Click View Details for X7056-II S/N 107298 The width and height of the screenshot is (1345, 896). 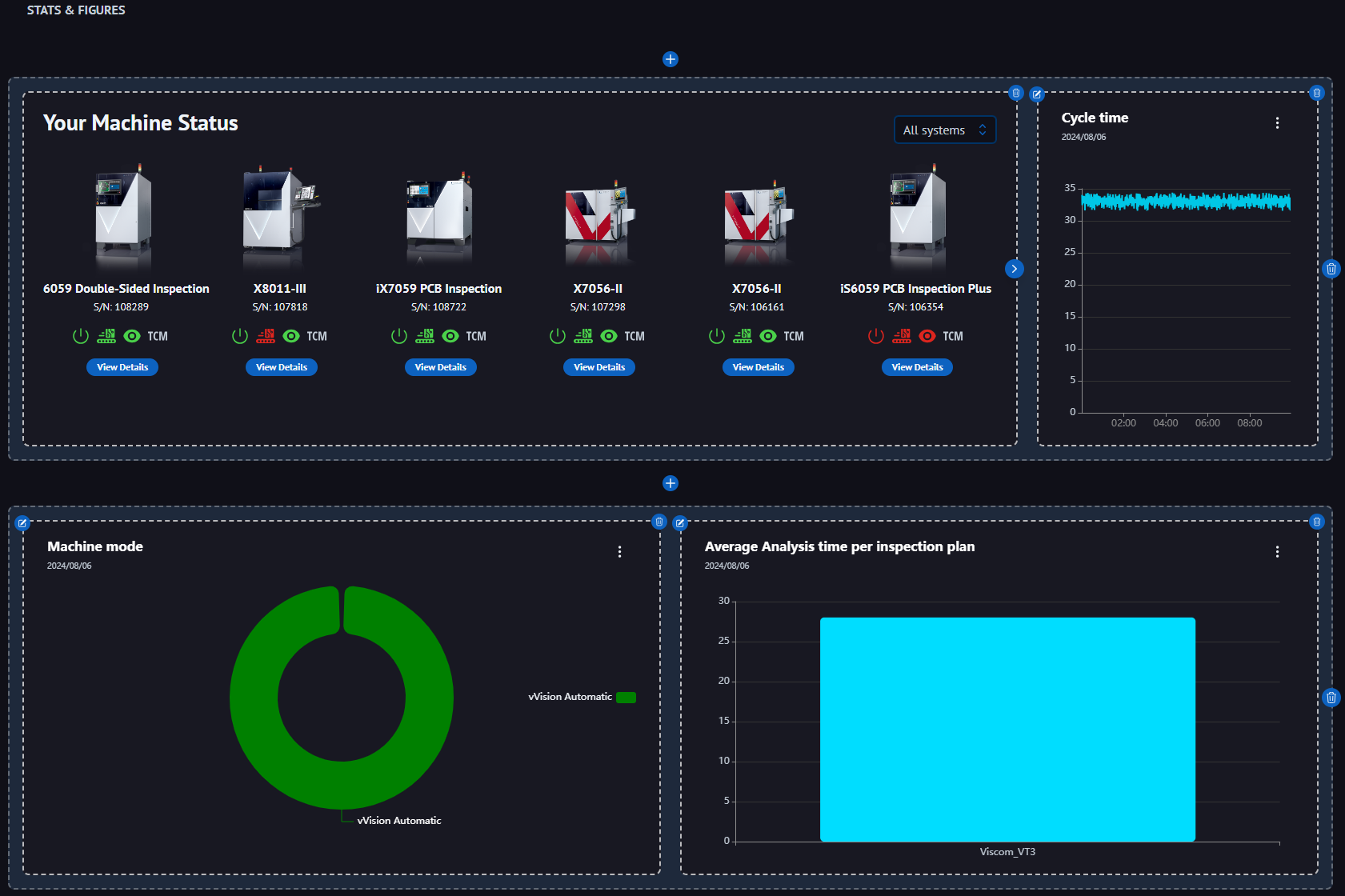(x=599, y=367)
